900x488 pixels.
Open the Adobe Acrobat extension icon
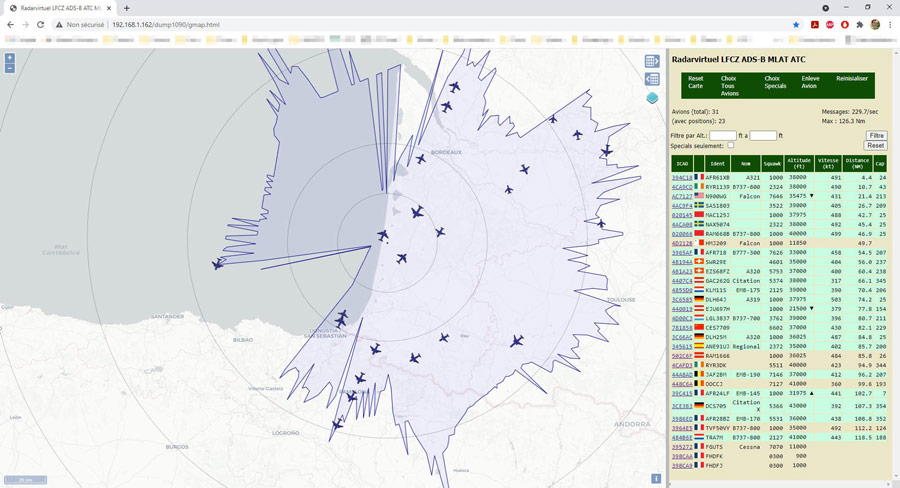point(814,25)
